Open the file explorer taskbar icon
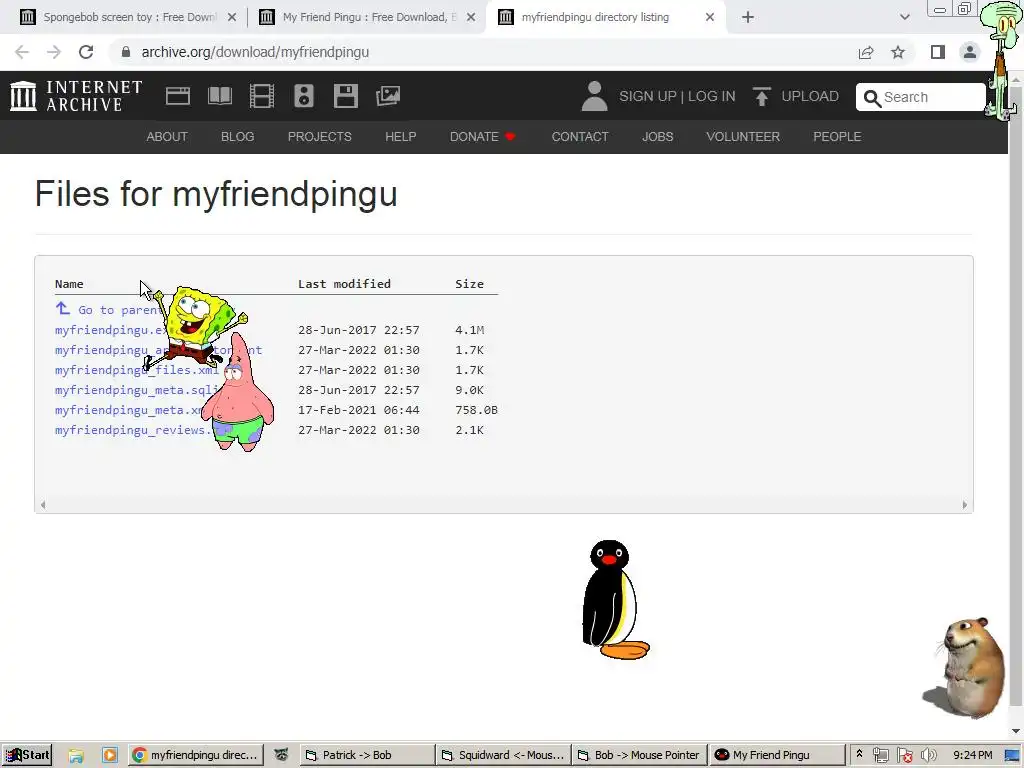 76,756
